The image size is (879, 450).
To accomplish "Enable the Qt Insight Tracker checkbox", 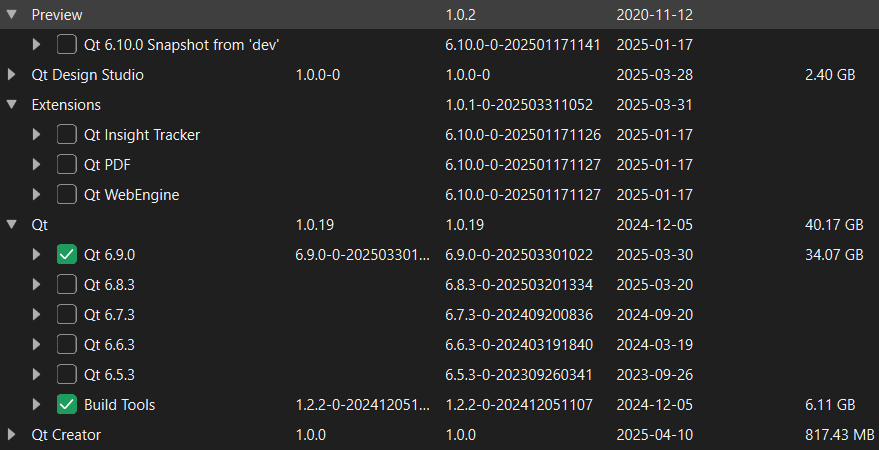I will point(67,135).
